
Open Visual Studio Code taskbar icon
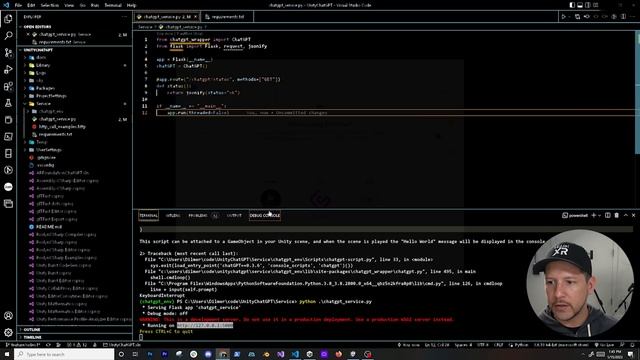click(x=295, y=354)
